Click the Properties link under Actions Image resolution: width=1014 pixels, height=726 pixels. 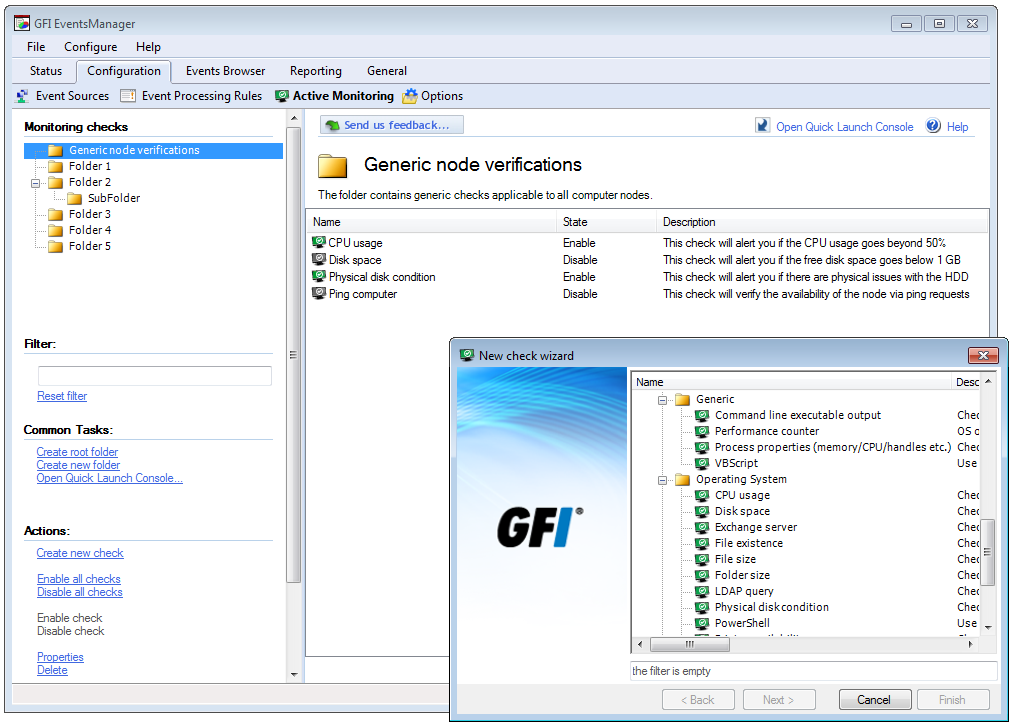[60, 657]
